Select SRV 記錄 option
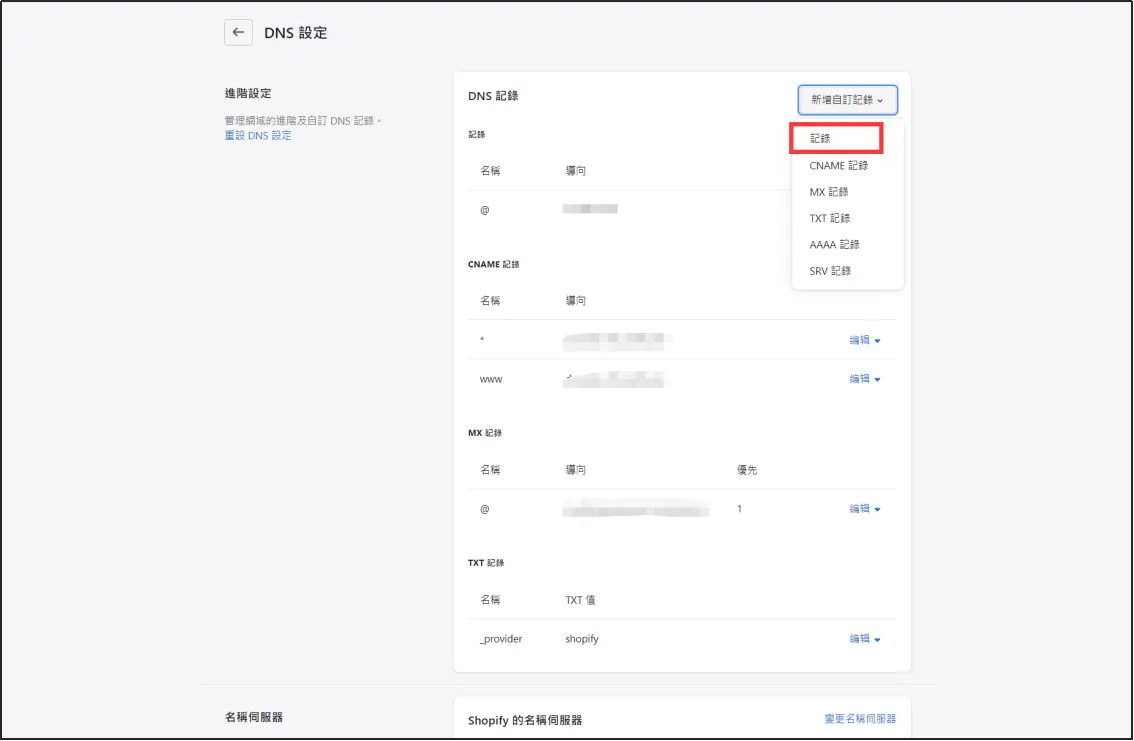 pos(830,270)
